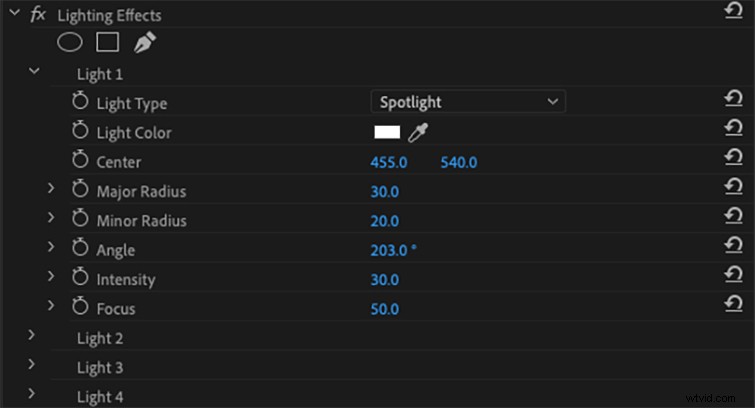Reset the Focus parameter
Screen dimensions: 755x408
pos(733,304)
